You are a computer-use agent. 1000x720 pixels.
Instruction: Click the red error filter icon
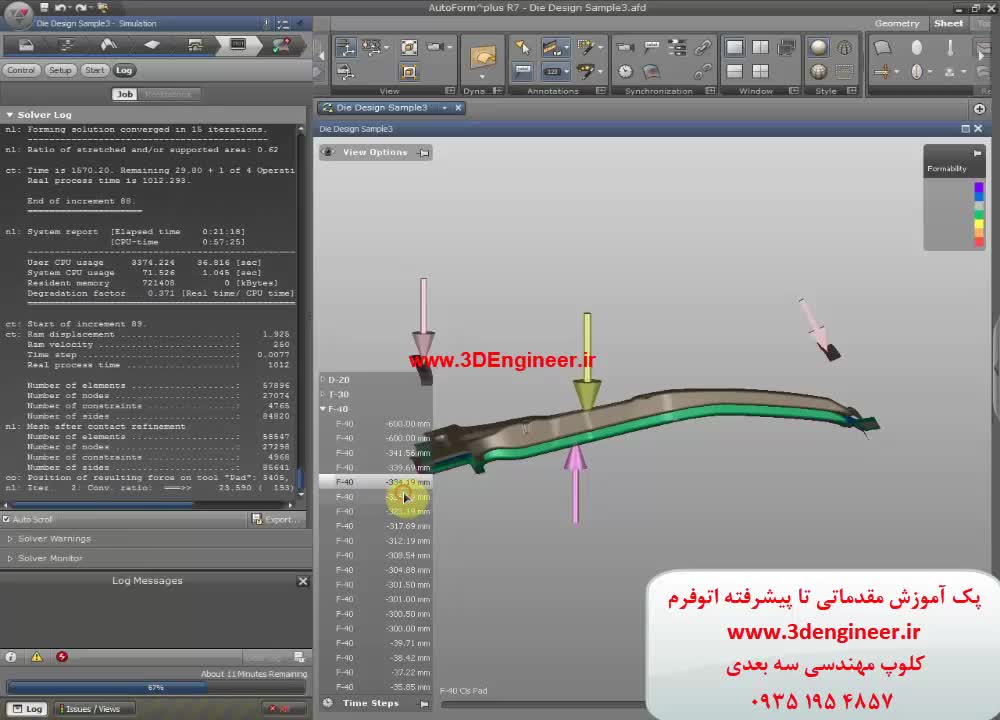pos(62,657)
